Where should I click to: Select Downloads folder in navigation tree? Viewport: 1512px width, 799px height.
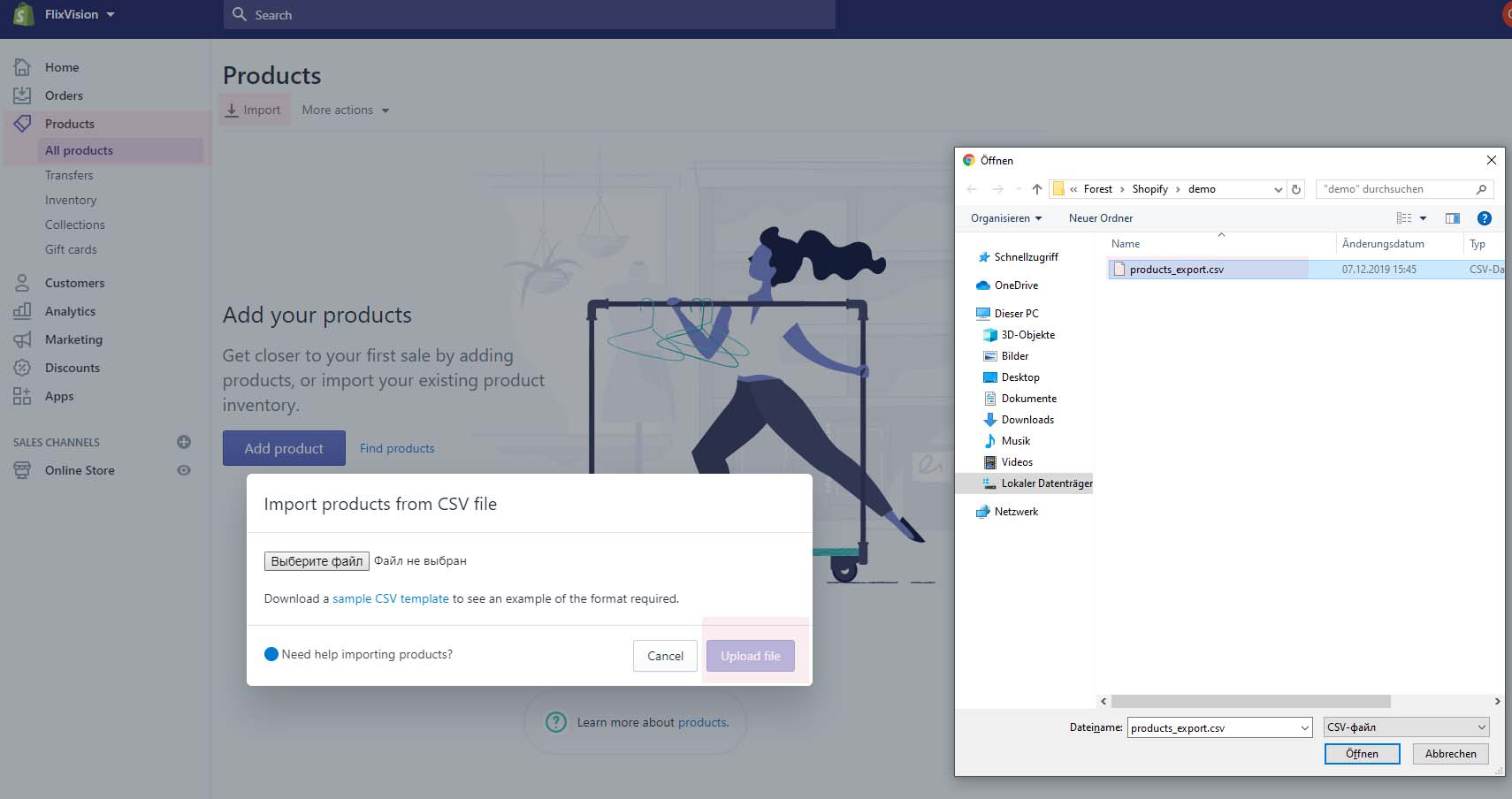(x=1027, y=420)
